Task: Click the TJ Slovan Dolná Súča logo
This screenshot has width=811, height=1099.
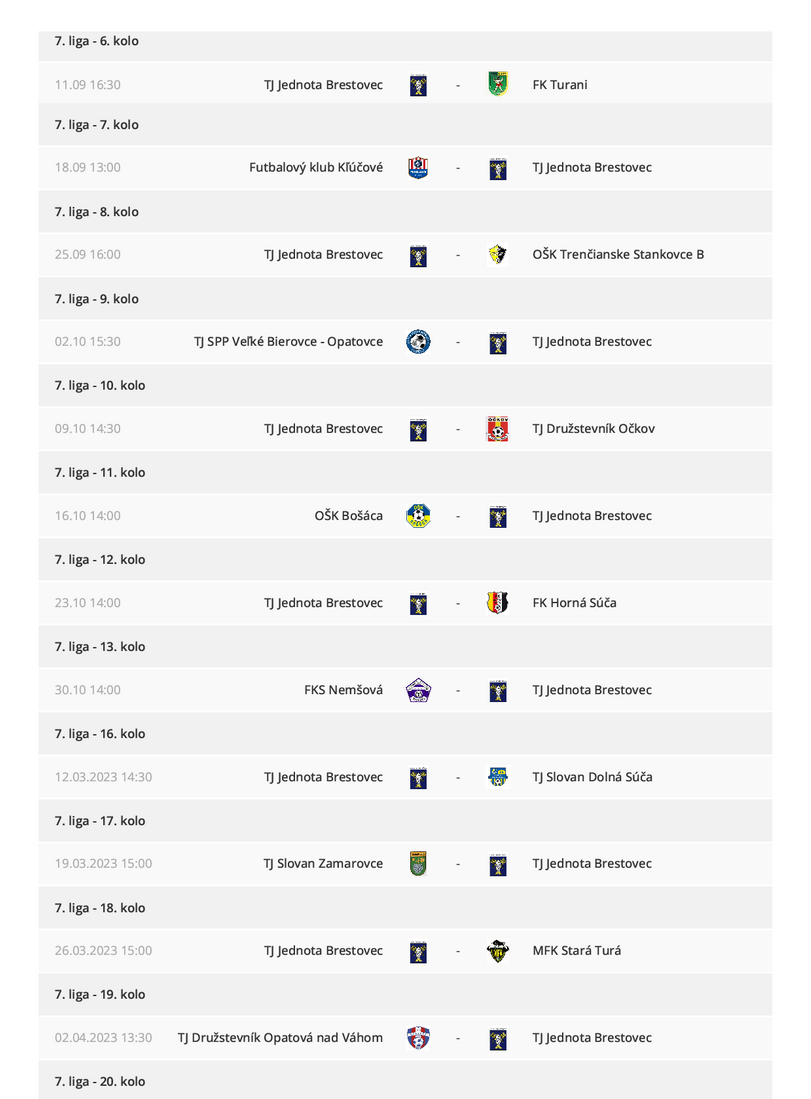Action: [x=498, y=777]
